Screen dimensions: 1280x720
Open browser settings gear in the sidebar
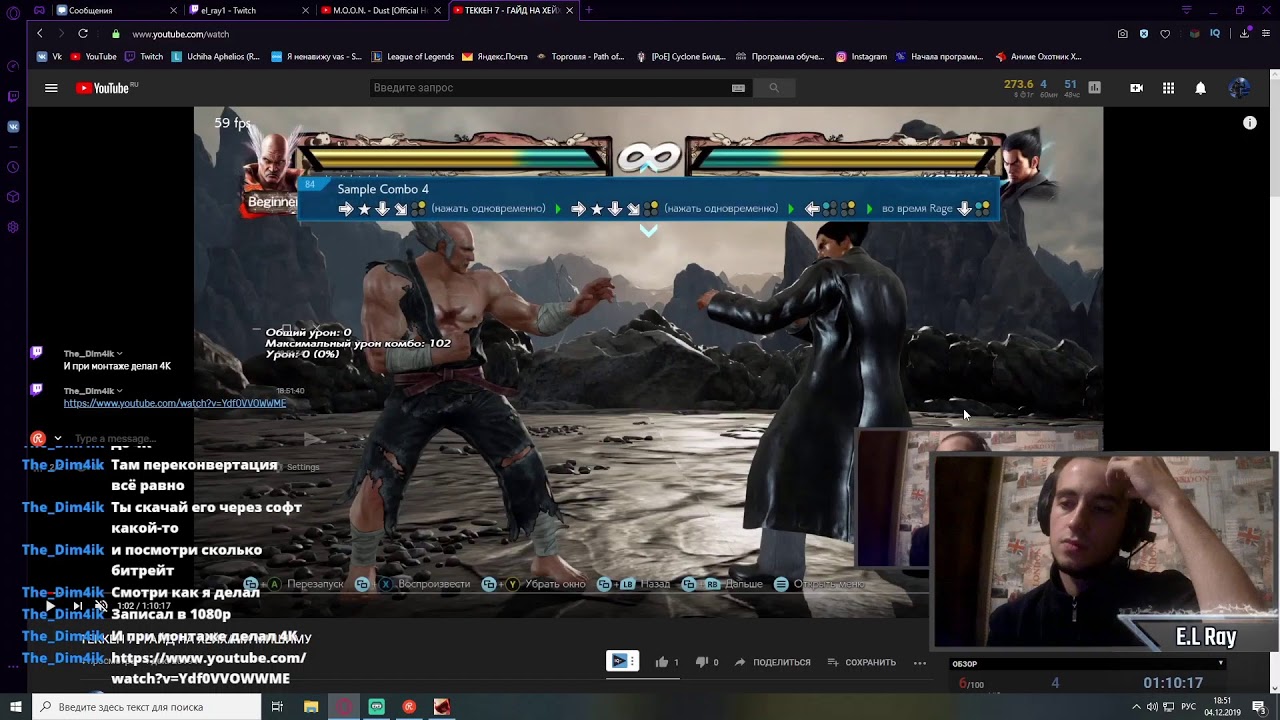pyautogui.click(x=13, y=227)
